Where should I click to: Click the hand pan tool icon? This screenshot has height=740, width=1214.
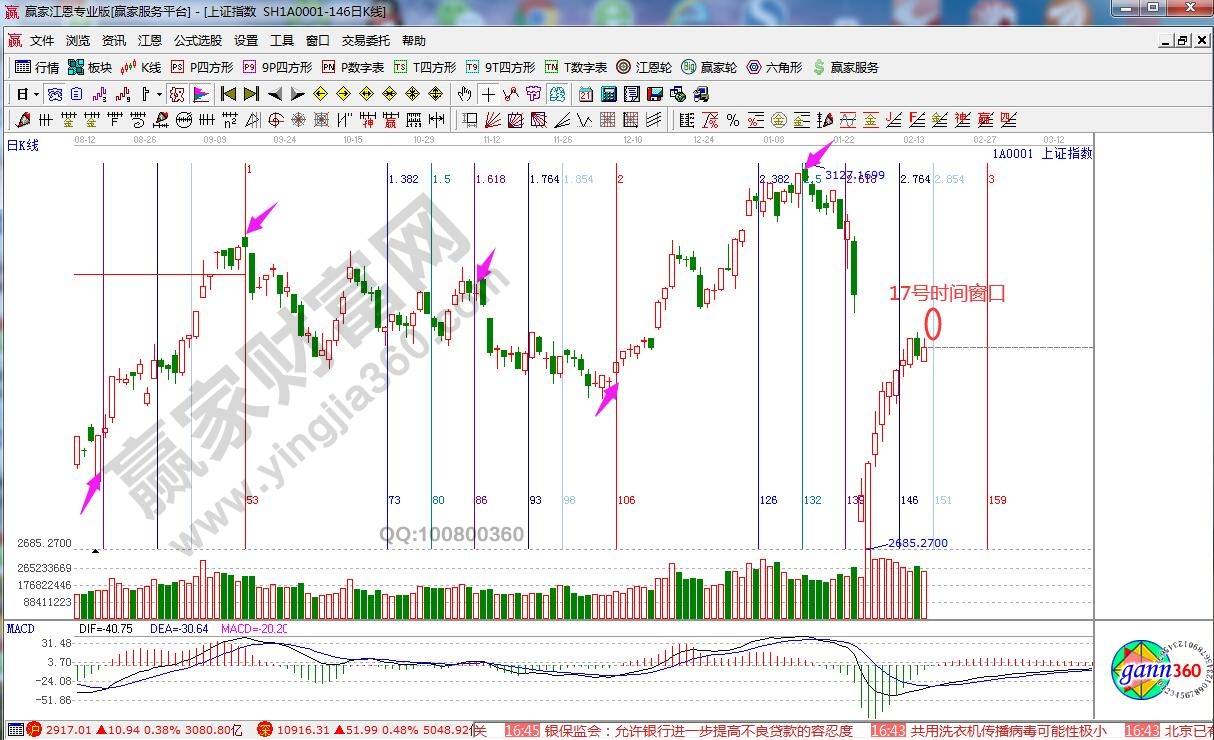click(x=464, y=94)
